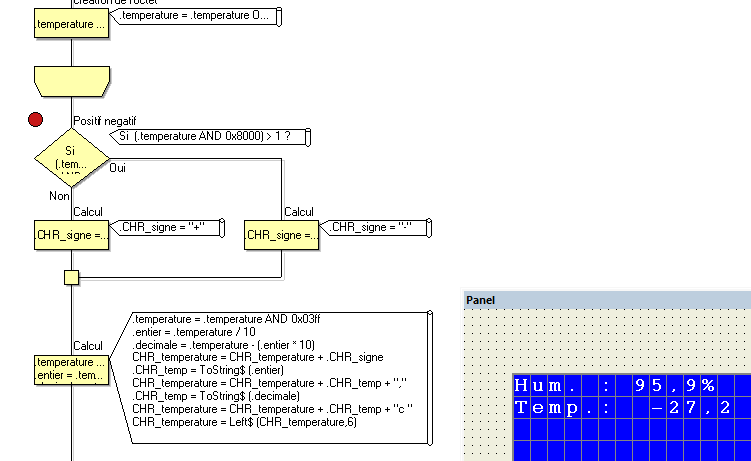Click the '.CHR_temp = ToString$ (.decimale)' line
This screenshot has height=461, width=751.
pyautogui.click(x=216, y=396)
